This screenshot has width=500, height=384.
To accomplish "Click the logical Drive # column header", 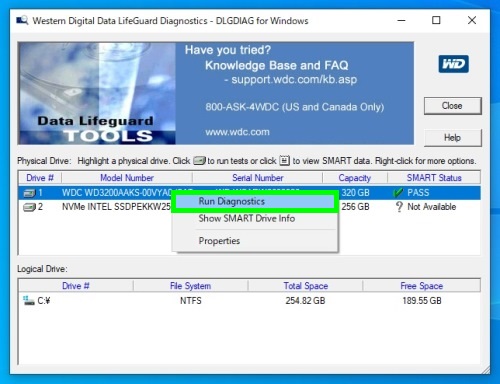I will click(76, 286).
